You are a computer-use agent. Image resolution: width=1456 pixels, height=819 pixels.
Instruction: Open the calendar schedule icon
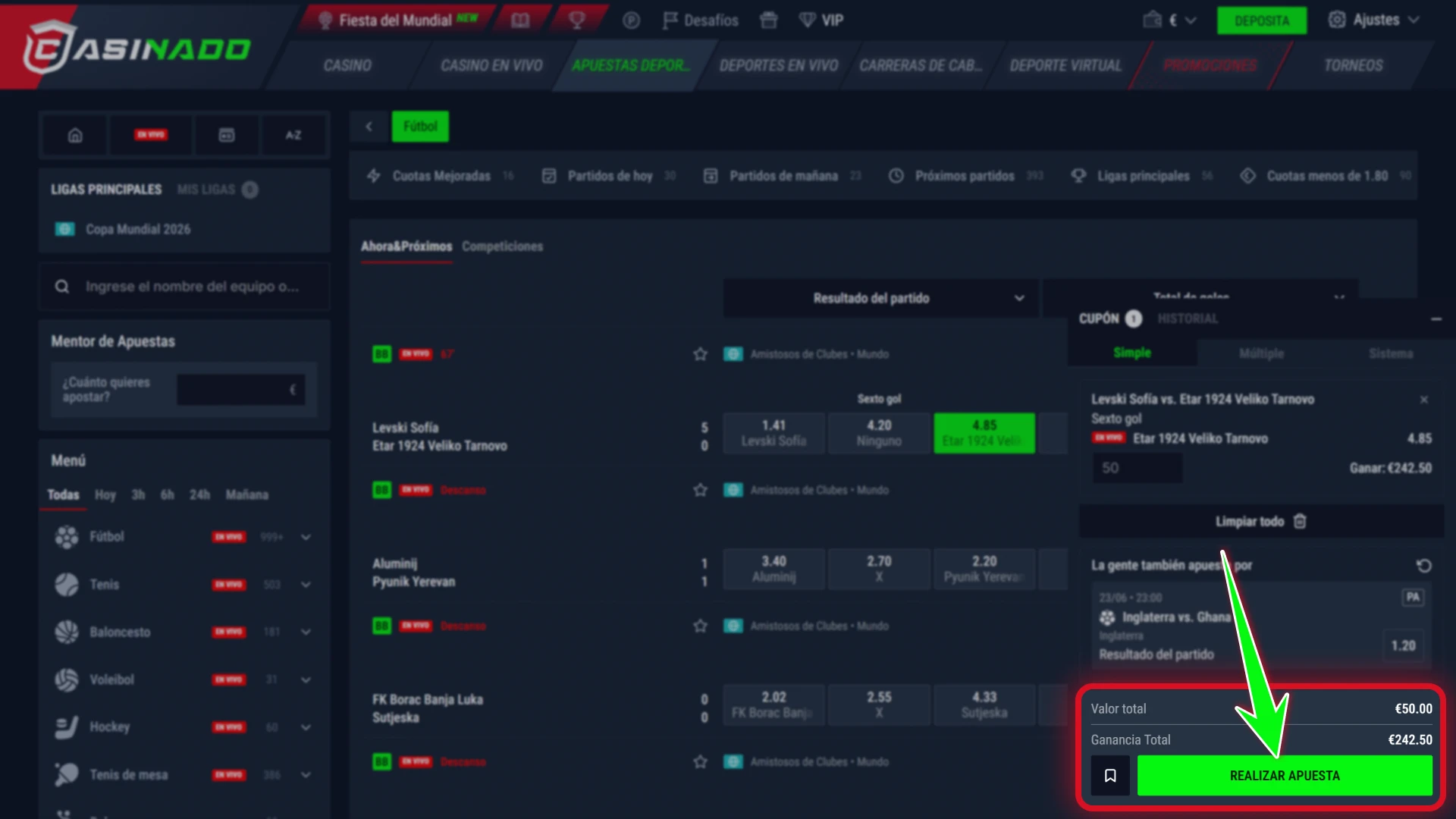coord(227,135)
